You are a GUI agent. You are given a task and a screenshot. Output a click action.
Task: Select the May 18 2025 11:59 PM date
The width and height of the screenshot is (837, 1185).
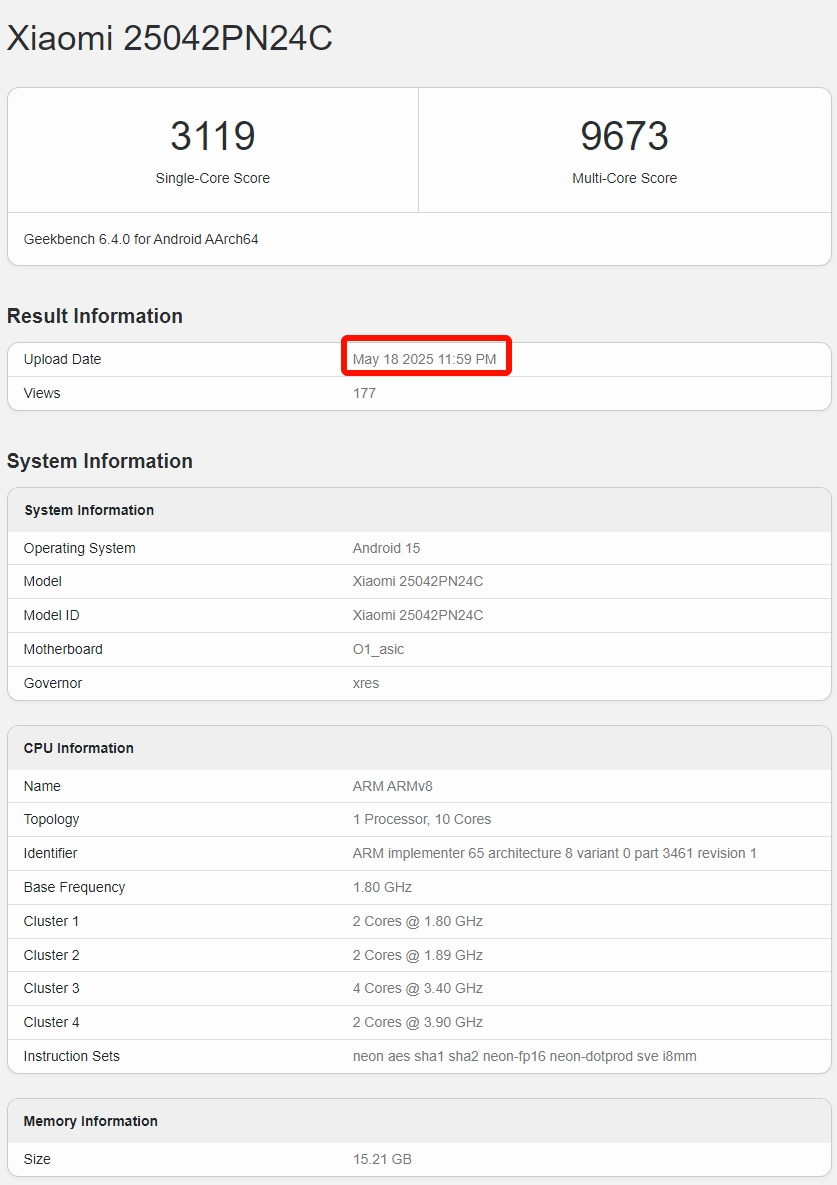click(425, 359)
